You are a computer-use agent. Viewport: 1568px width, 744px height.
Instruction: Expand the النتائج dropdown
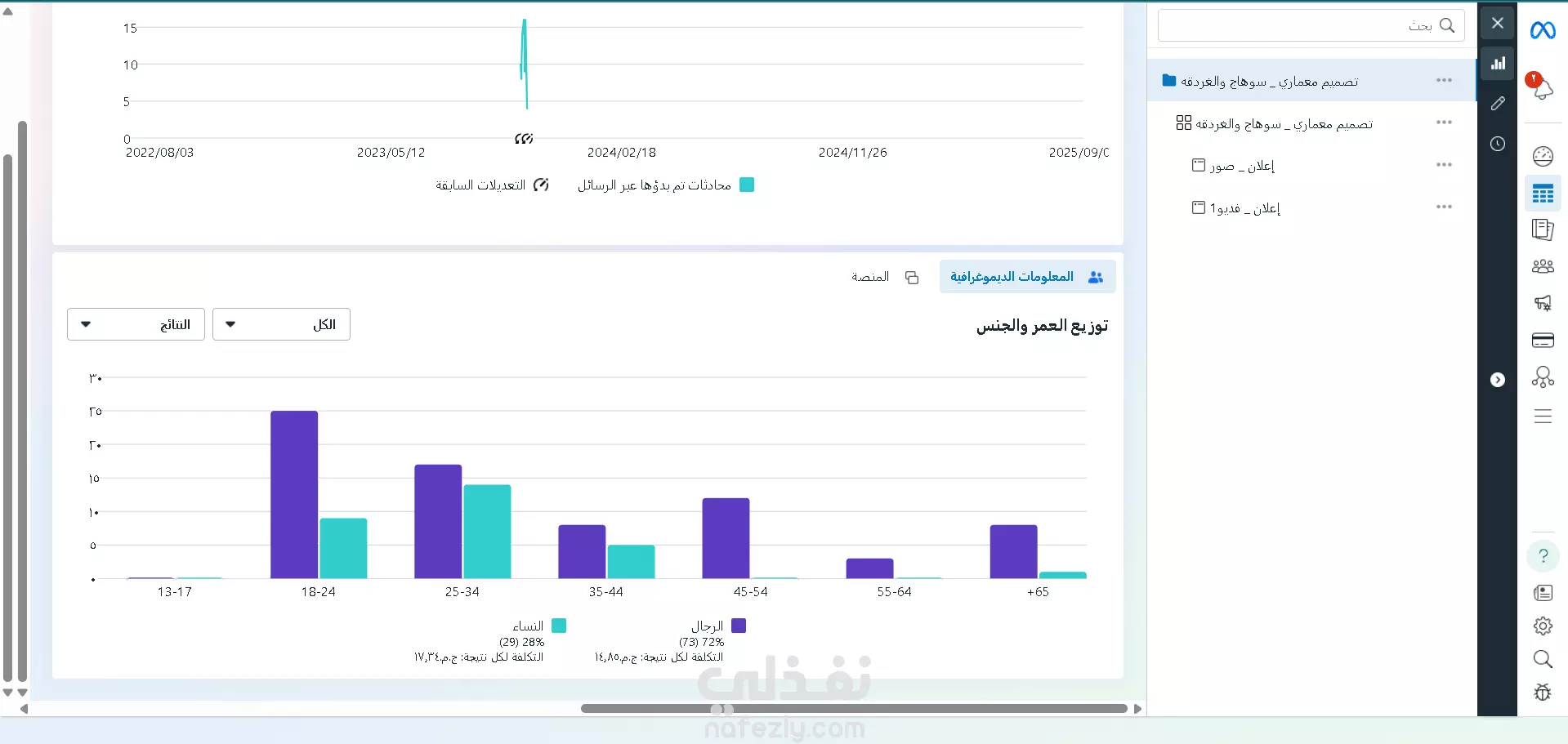(x=136, y=324)
